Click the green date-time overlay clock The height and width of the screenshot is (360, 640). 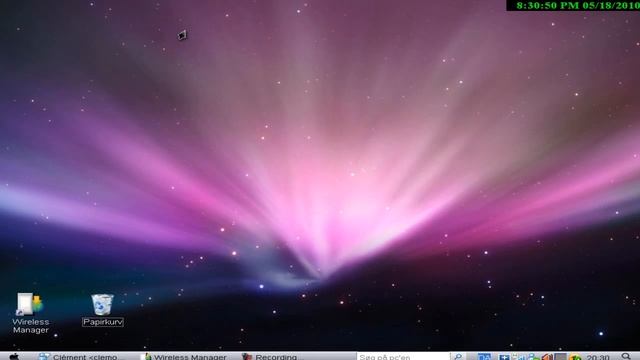click(x=573, y=5)
